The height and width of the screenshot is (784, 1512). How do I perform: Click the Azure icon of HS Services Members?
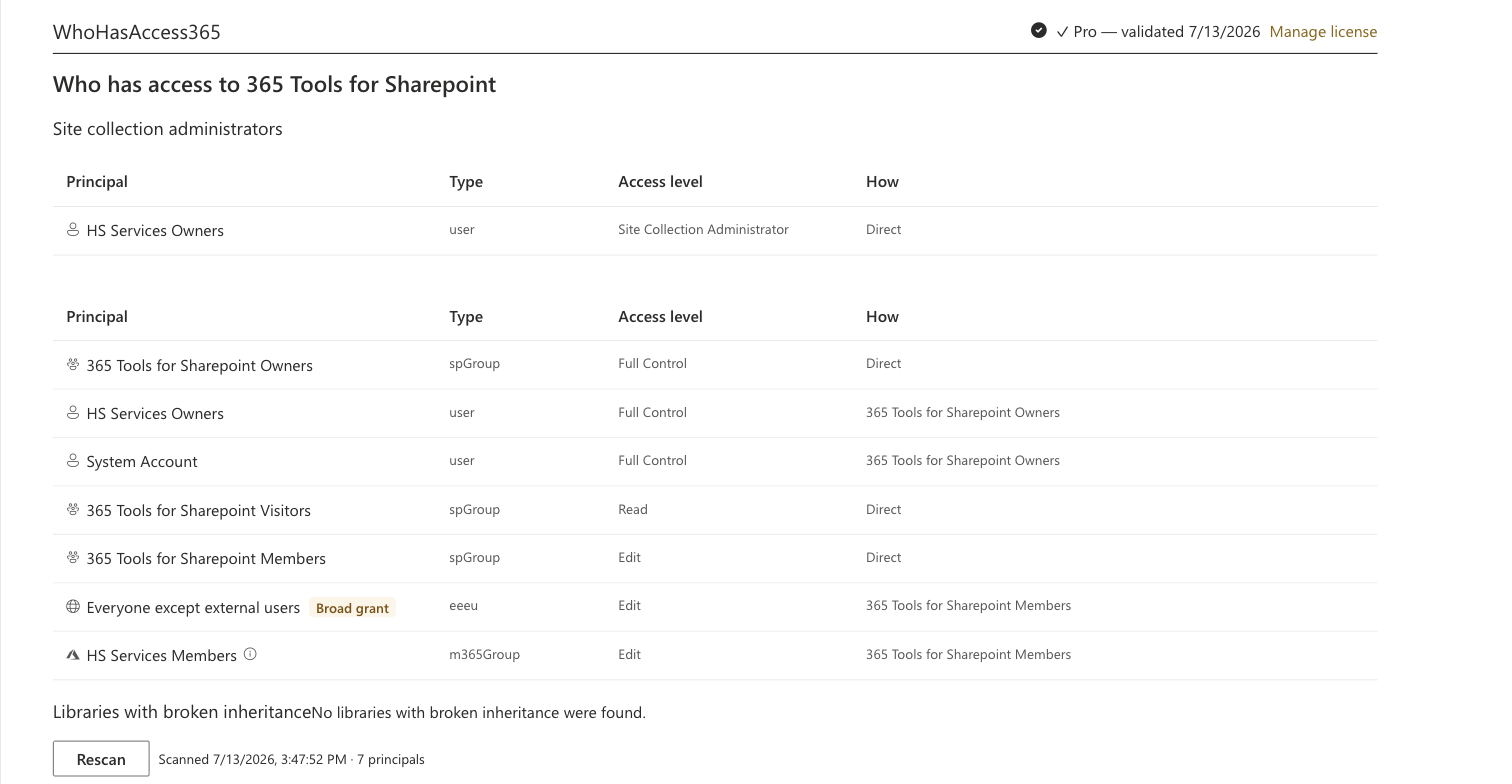pos(73,655)
